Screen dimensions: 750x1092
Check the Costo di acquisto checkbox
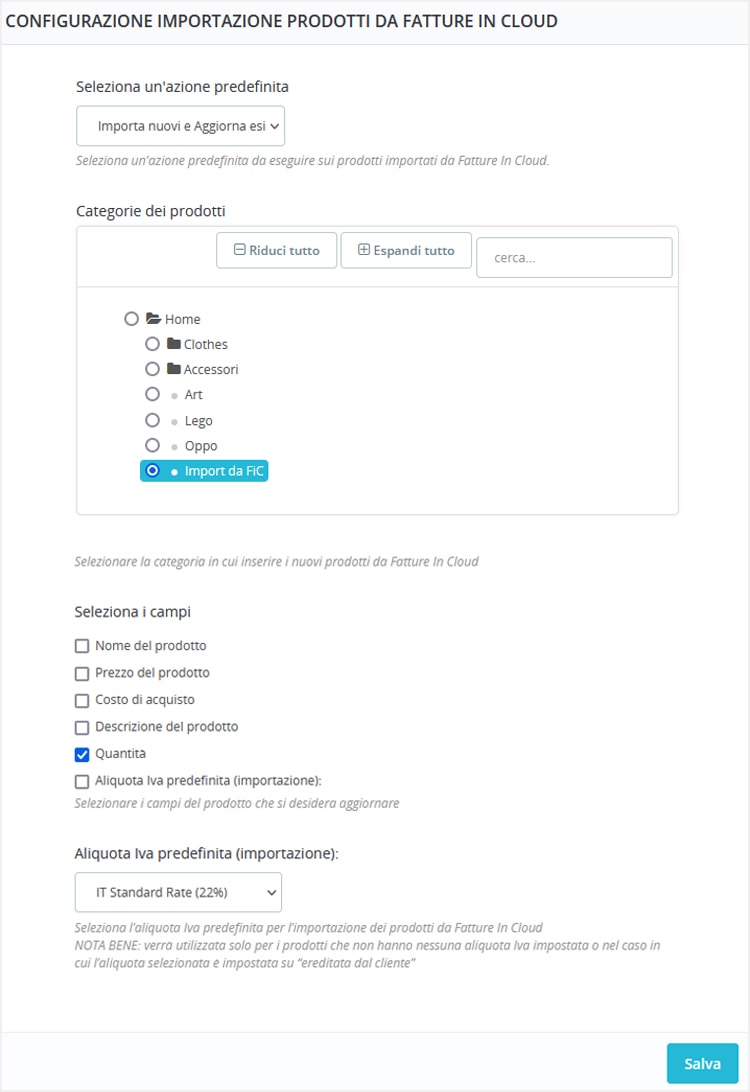pos(82,700)
